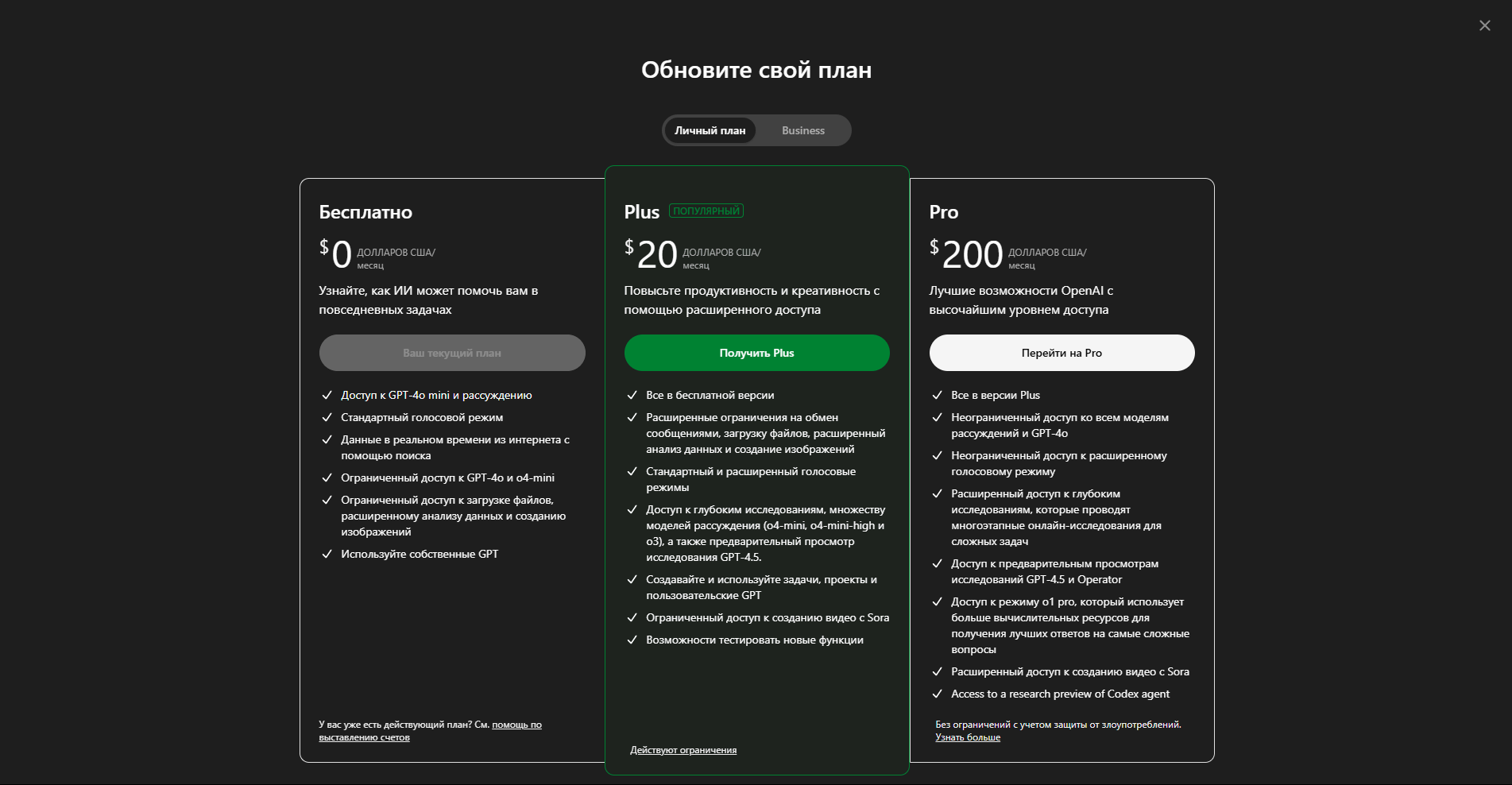Click checkmark beside Стандартный голосовой режим
1512x785 pixels.
pos(327,417)
